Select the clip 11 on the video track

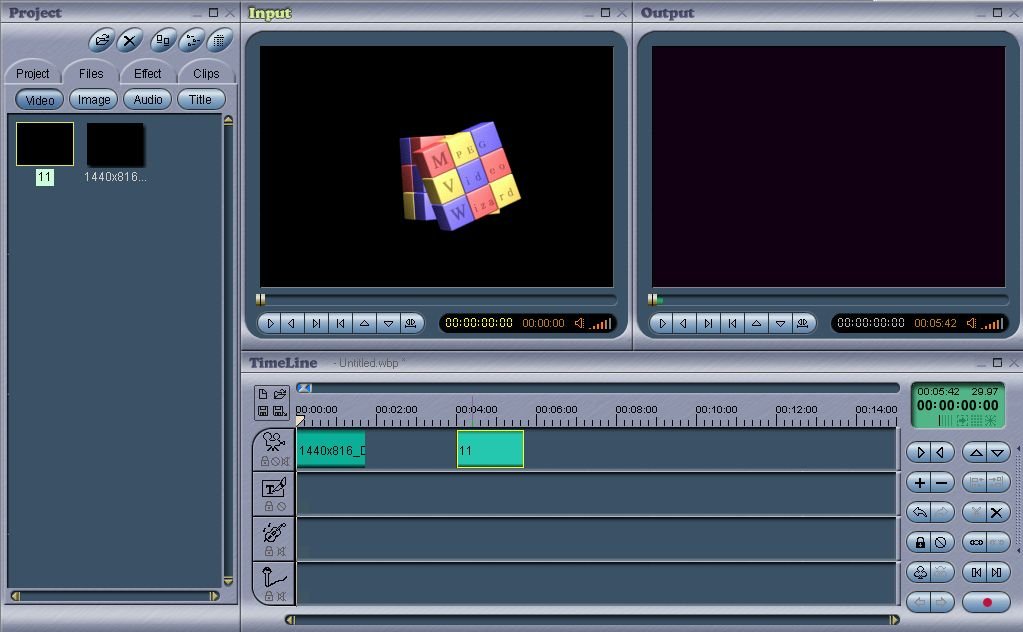[490, 449]
